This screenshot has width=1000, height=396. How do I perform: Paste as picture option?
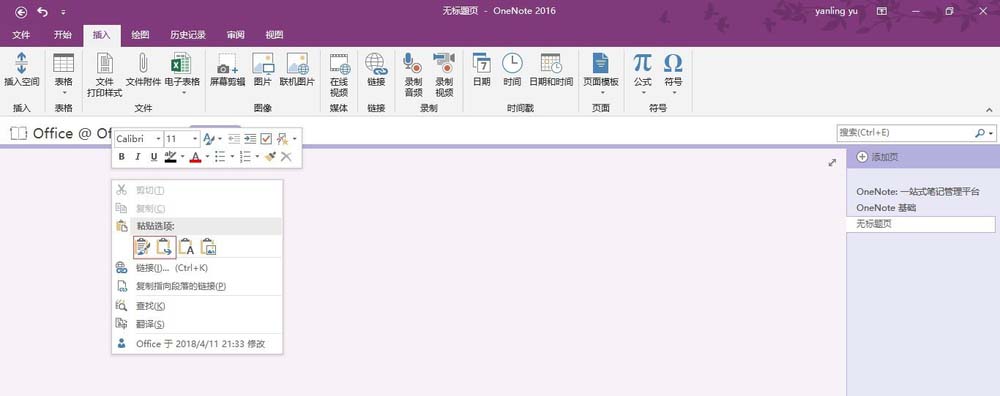click(209, 247)
